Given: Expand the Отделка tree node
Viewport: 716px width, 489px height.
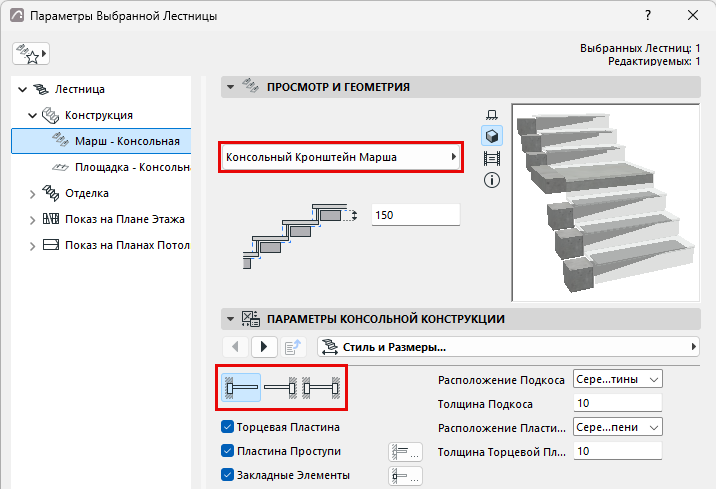Looking at the screenshot, I should [x=32, y=194].
